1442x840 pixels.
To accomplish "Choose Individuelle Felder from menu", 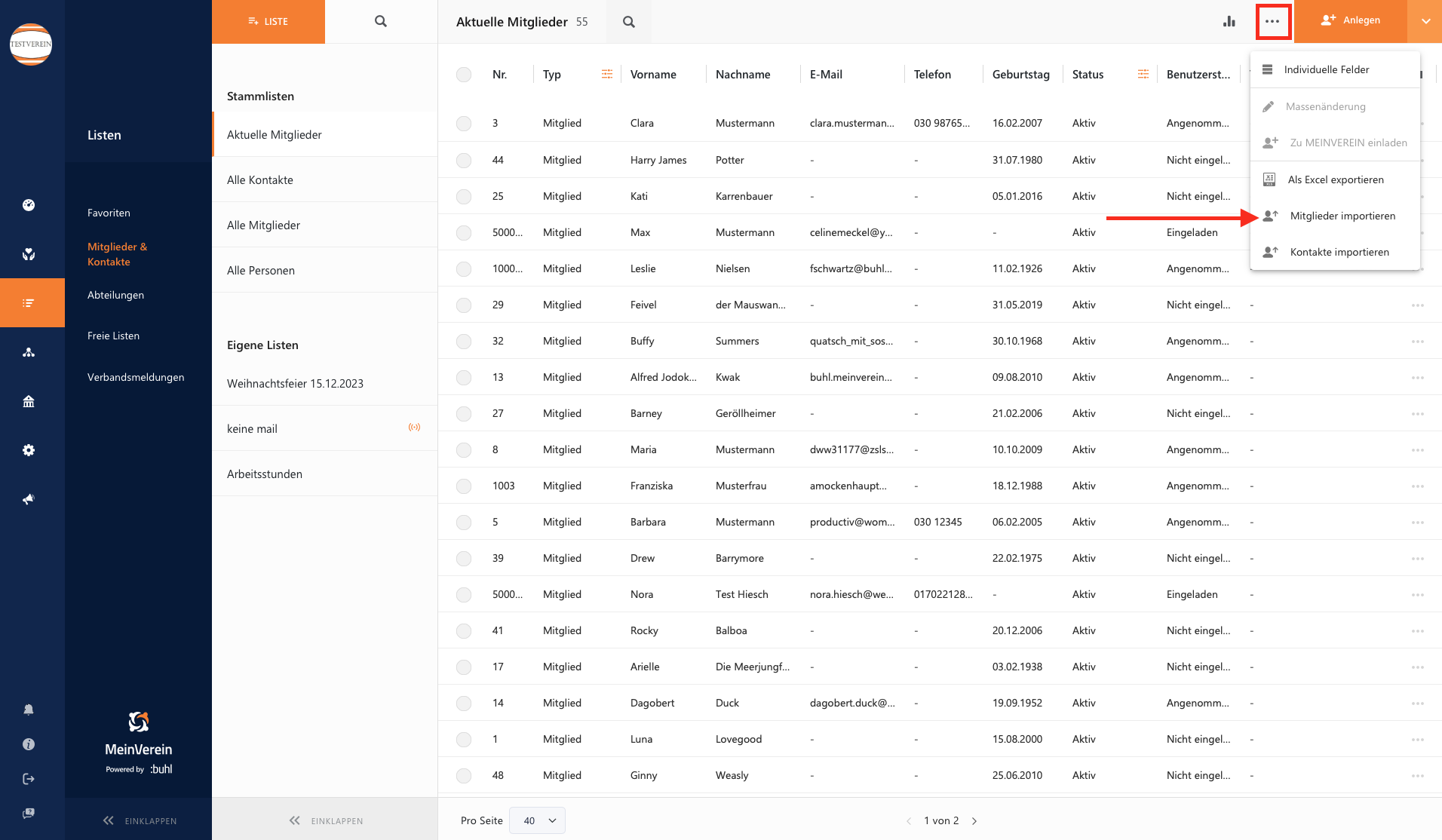I will pos(1335,69).
